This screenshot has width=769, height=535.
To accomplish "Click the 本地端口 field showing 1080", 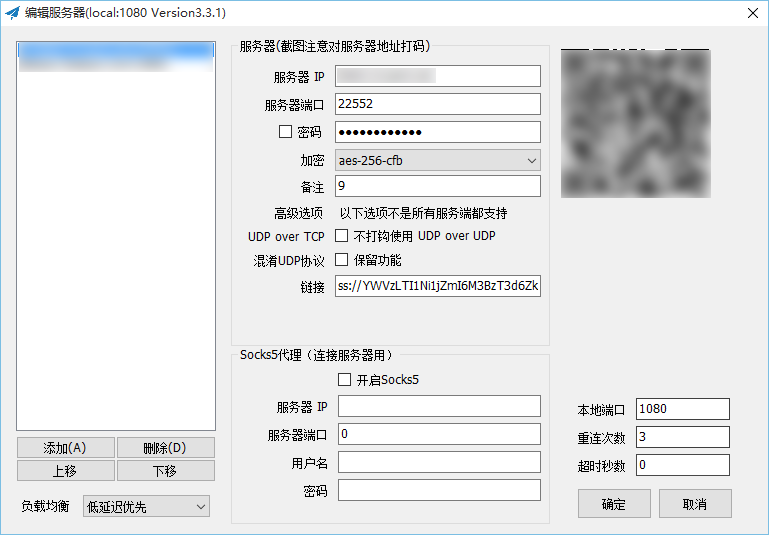I will pos(682,409).
